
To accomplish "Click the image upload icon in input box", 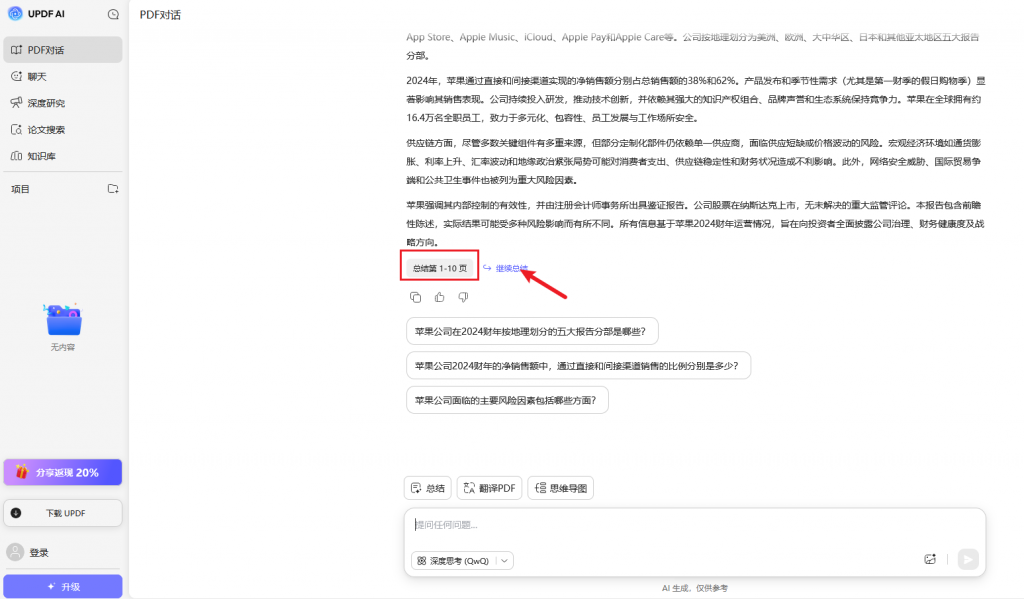I will tap(930, 559).
